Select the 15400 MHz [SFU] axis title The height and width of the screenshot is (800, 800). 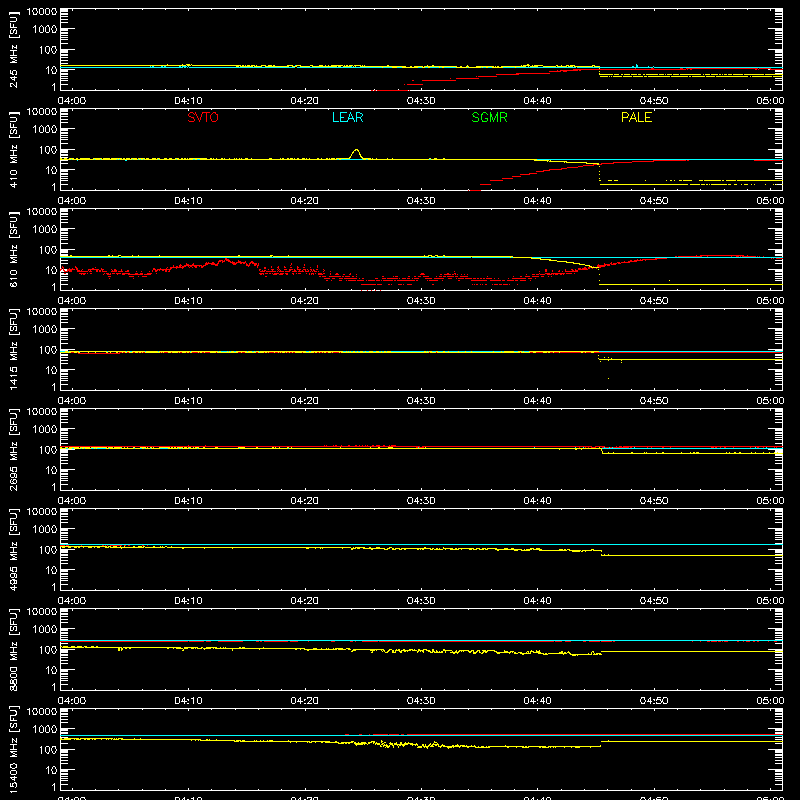(x=14, y=750)
